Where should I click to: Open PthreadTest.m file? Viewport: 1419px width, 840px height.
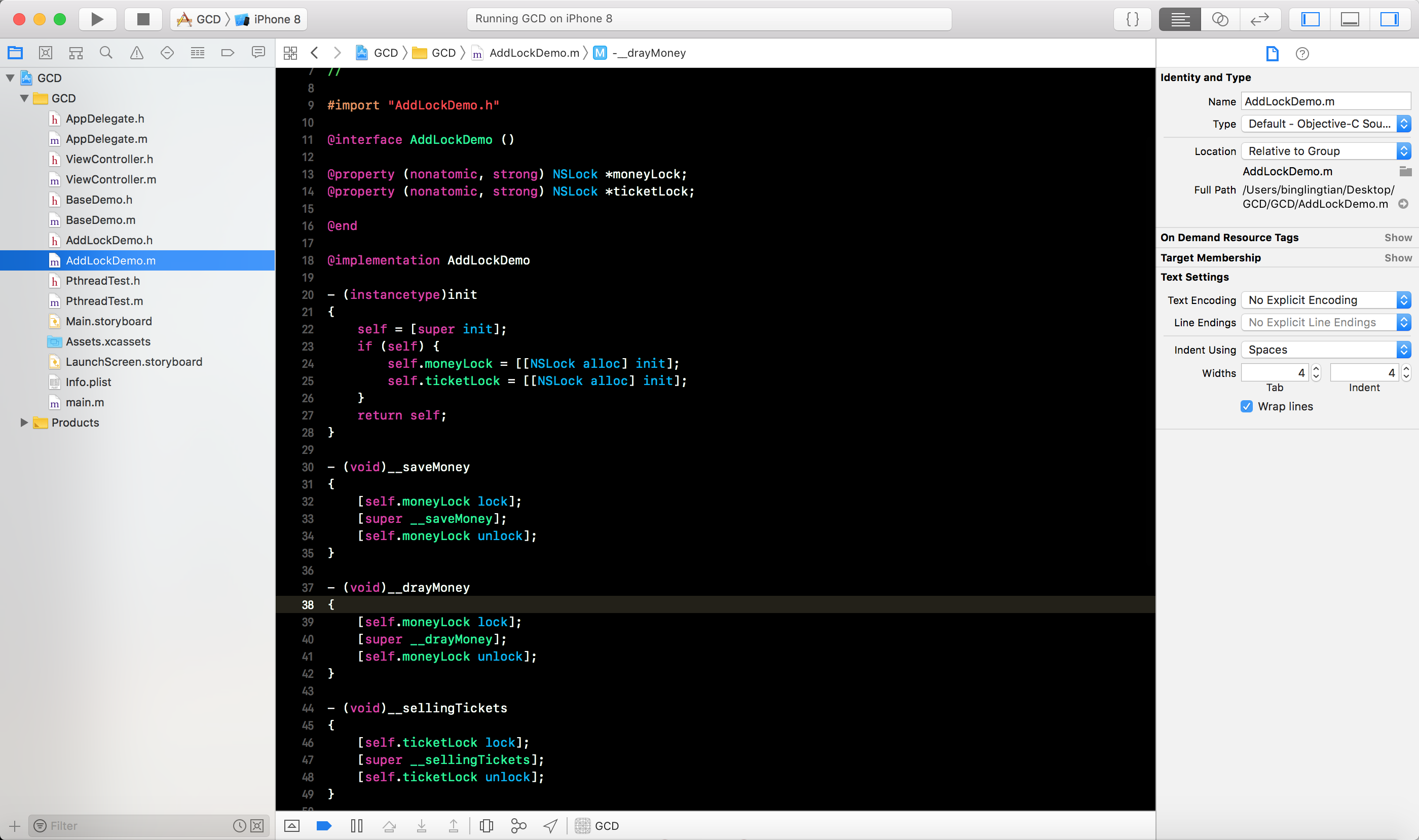104,300
